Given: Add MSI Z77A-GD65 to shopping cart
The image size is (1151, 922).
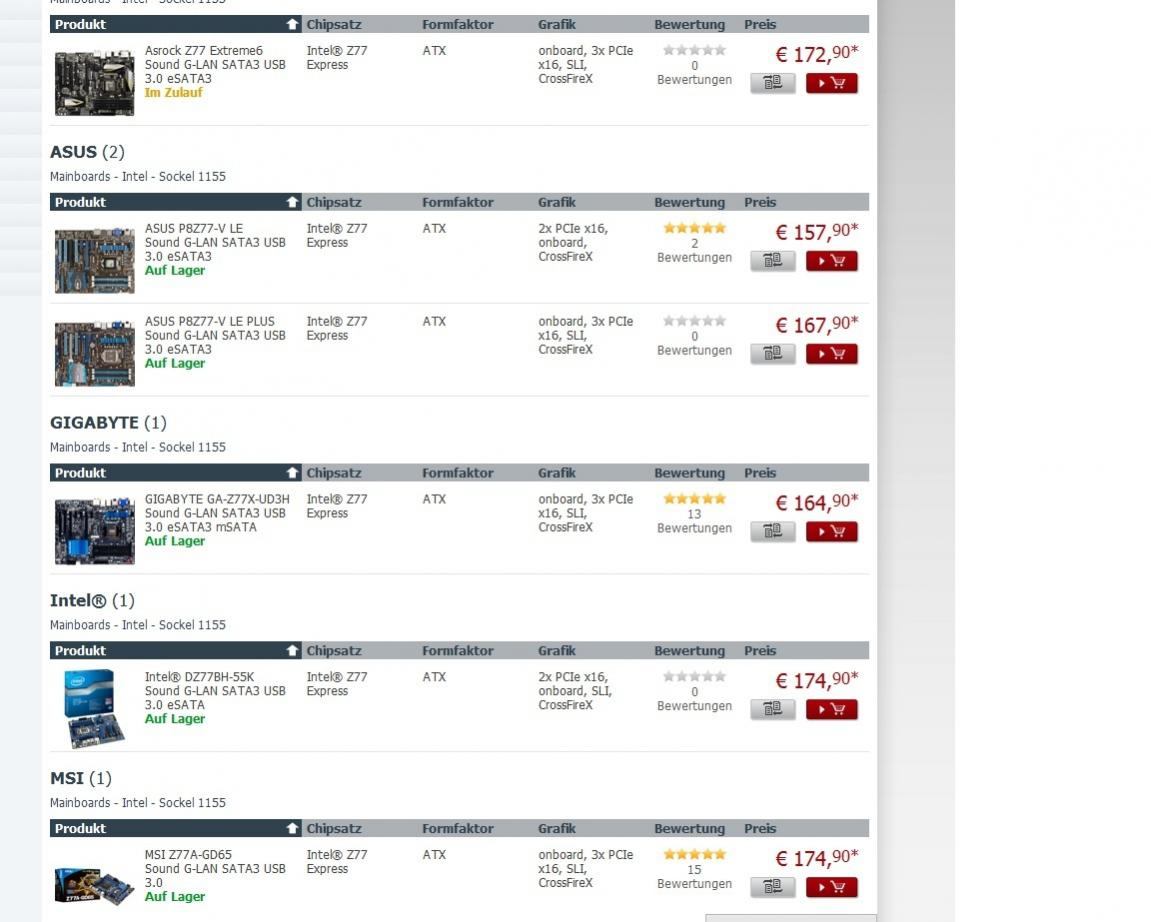Looking at the screenshot, I should [x=831, y=887].
